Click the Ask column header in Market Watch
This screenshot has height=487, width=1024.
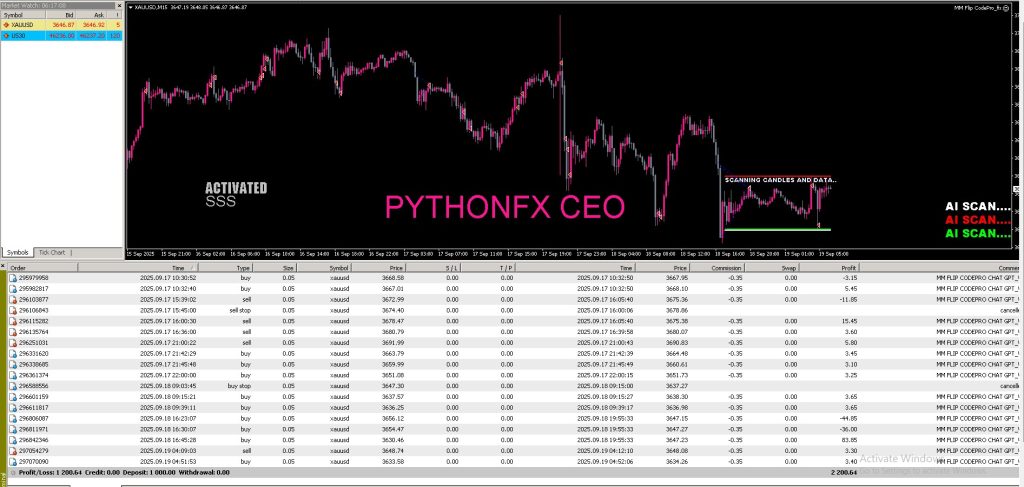point(91,14)
